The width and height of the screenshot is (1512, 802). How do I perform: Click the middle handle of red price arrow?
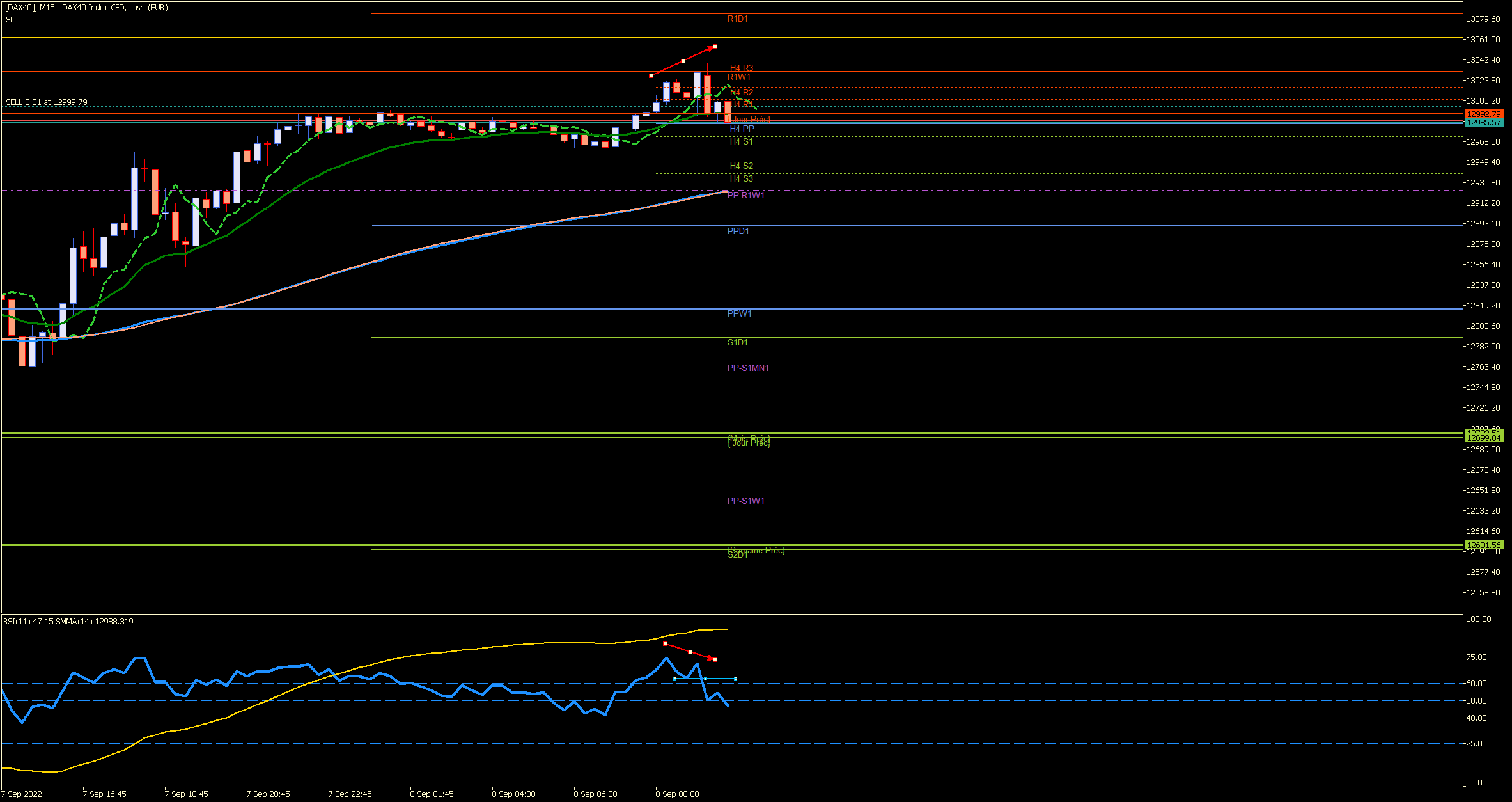[x=683, y=61]
